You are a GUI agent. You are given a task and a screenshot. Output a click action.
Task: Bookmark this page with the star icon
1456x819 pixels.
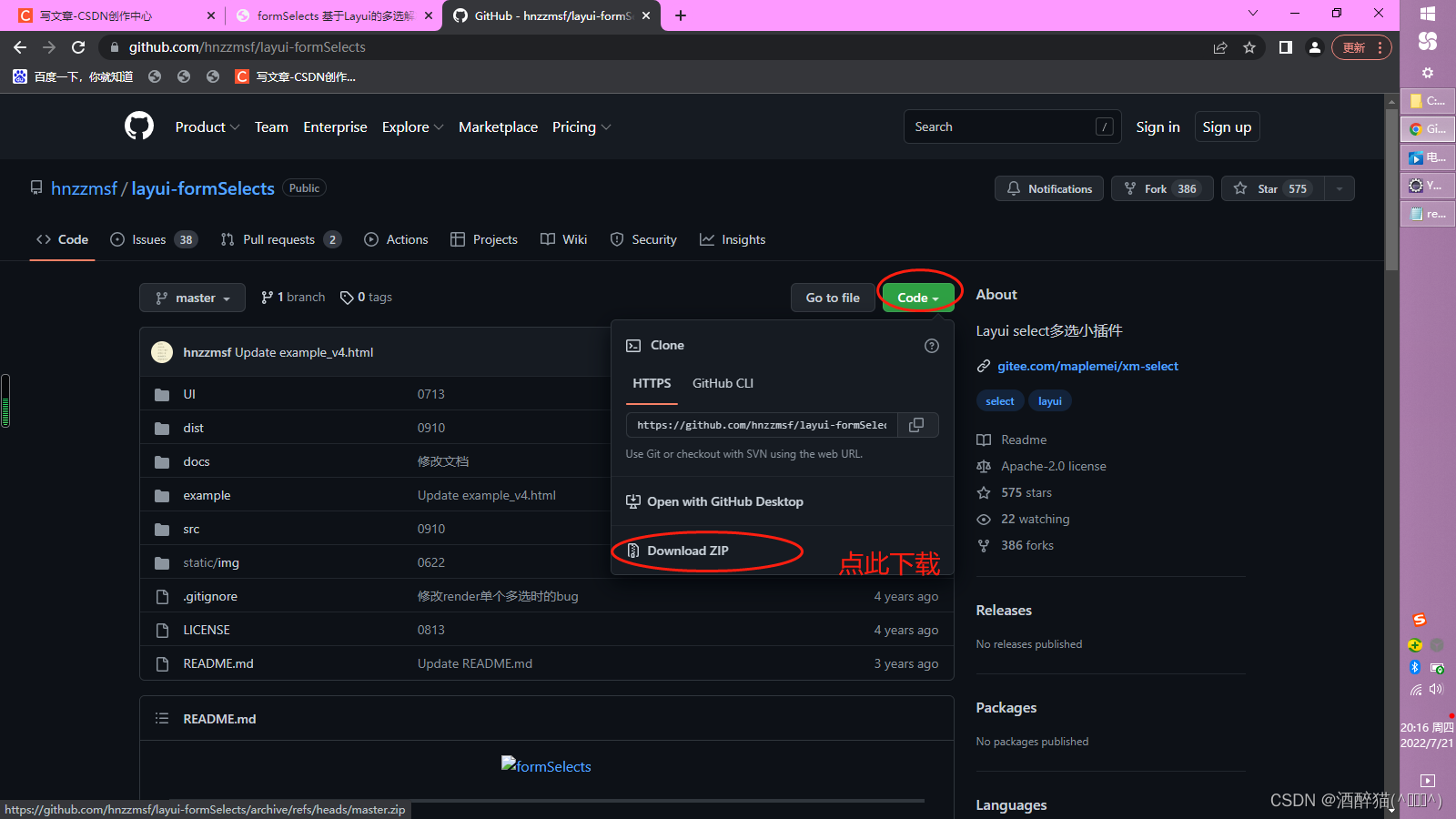point(1249,47)
